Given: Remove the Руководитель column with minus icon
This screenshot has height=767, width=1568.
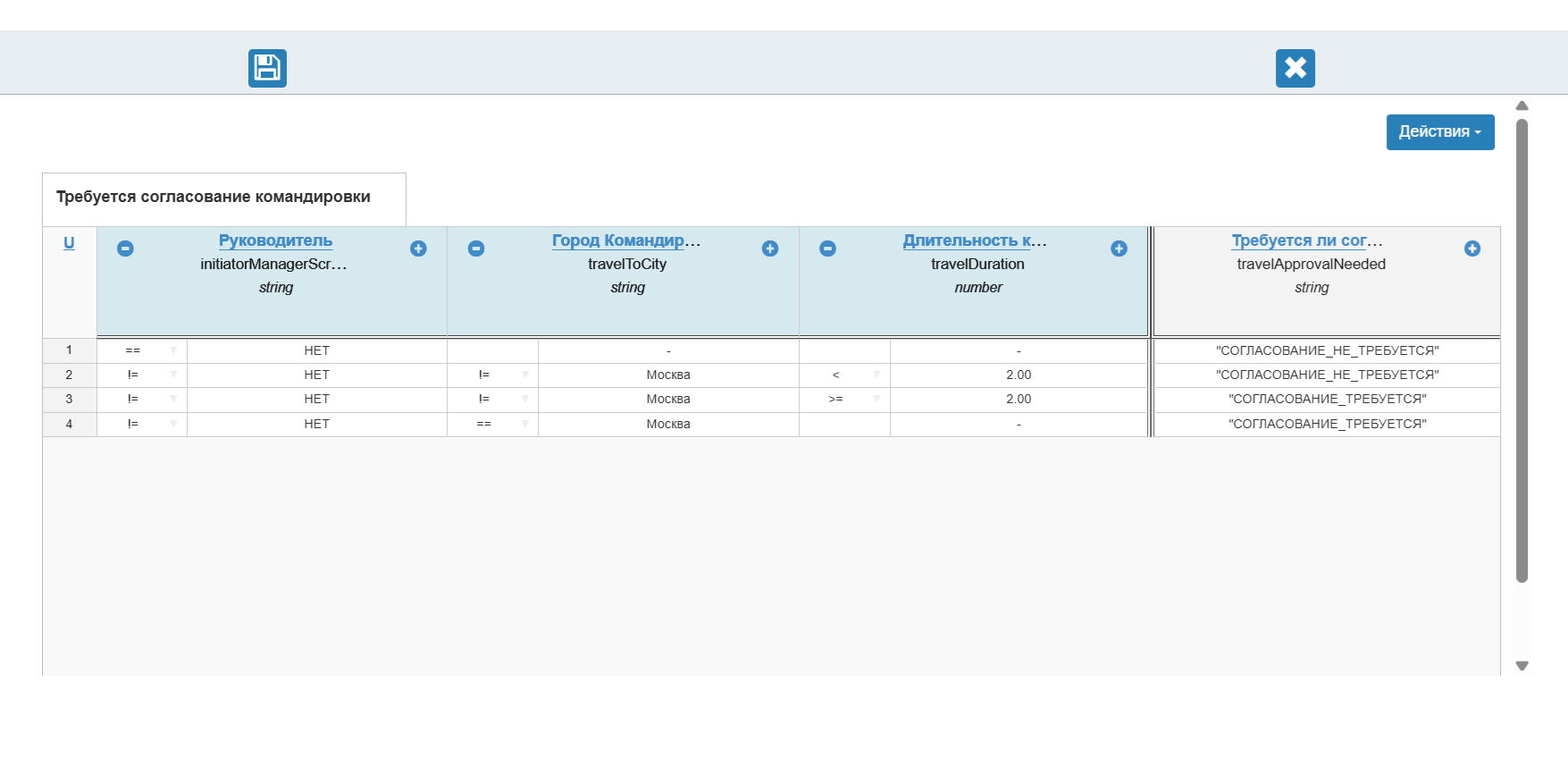Looking at the screenshot, I should [x=125, y=249].
